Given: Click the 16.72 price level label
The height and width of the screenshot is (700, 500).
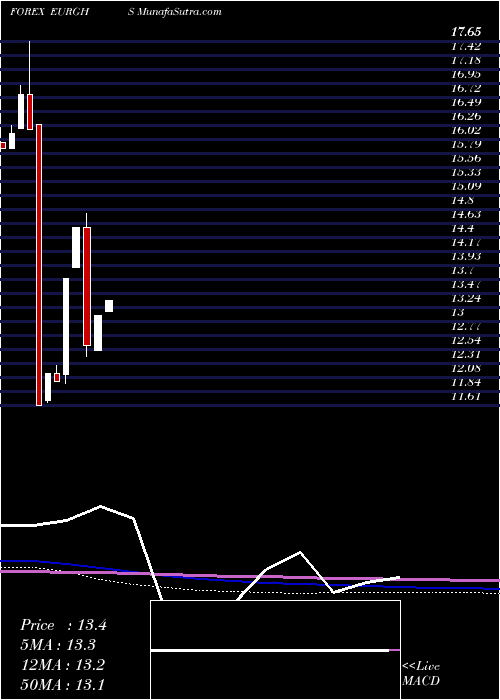Looking at the screenshot, I should [x=466, y=88].
